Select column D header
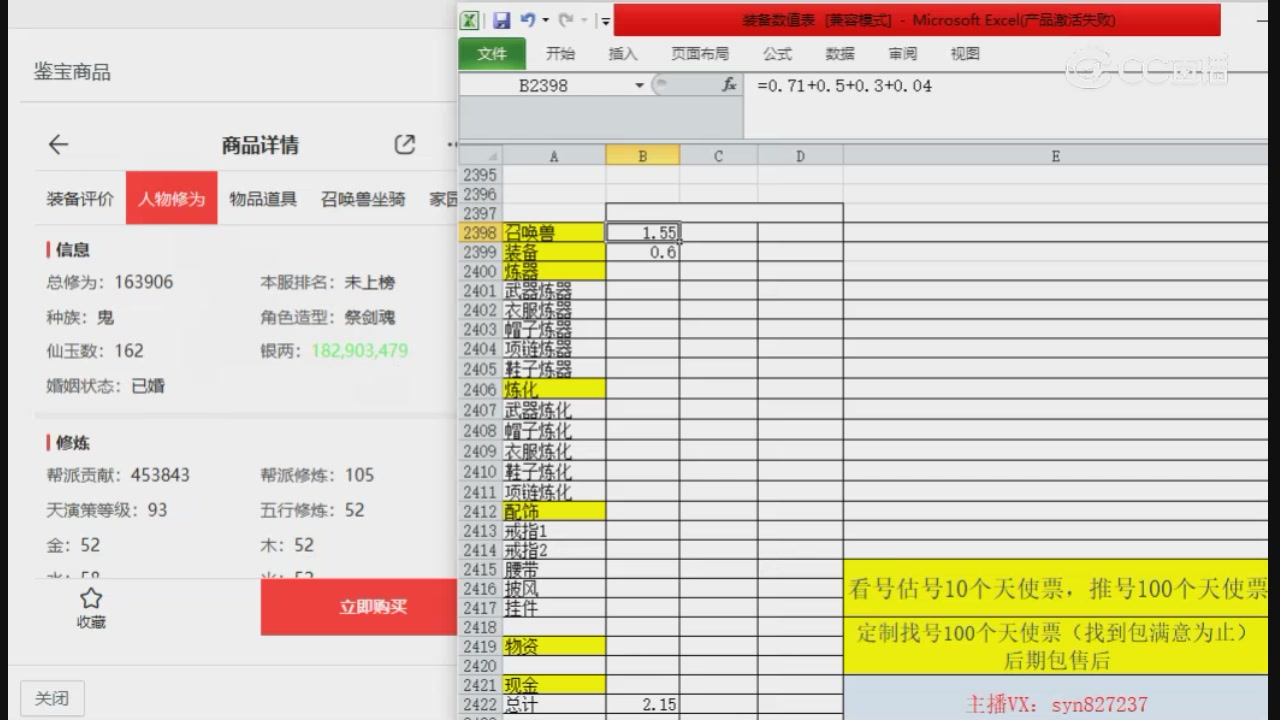 click(800, 156)
